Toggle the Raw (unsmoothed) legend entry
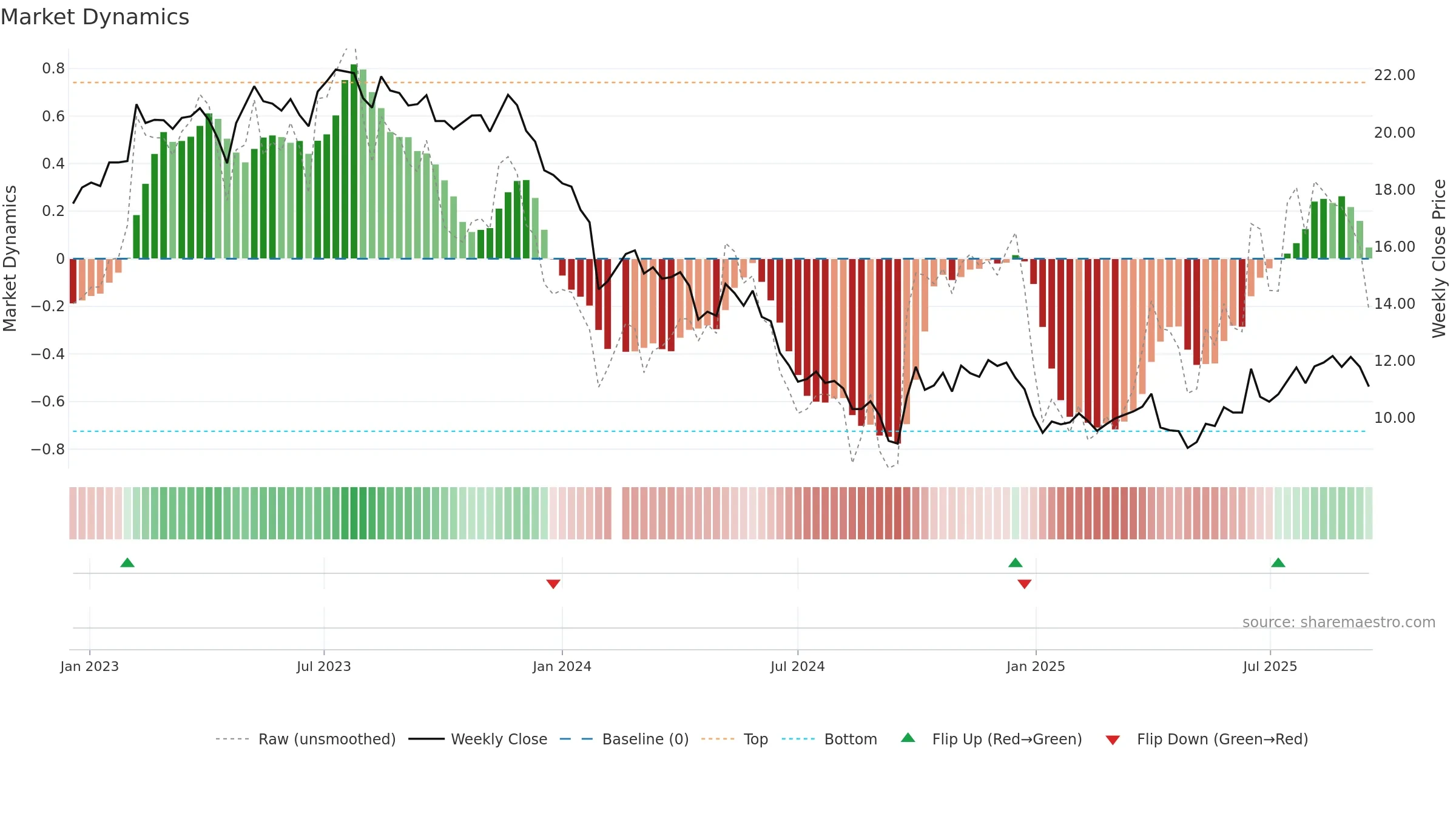This screenshot has height=819, width=1456. click(305, 739)
